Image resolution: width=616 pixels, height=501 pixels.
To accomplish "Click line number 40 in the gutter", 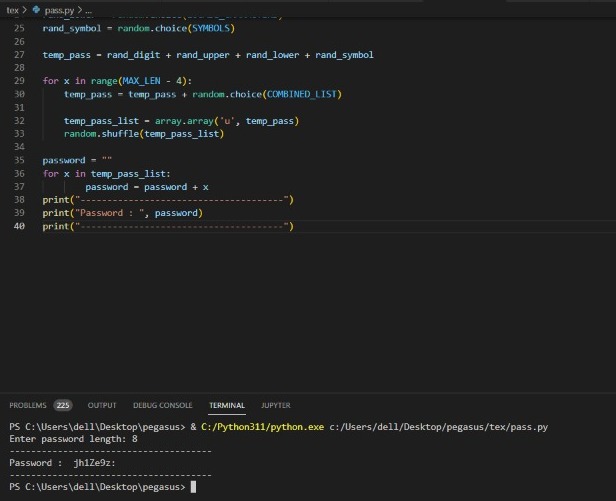I will (x=19, y=226).
